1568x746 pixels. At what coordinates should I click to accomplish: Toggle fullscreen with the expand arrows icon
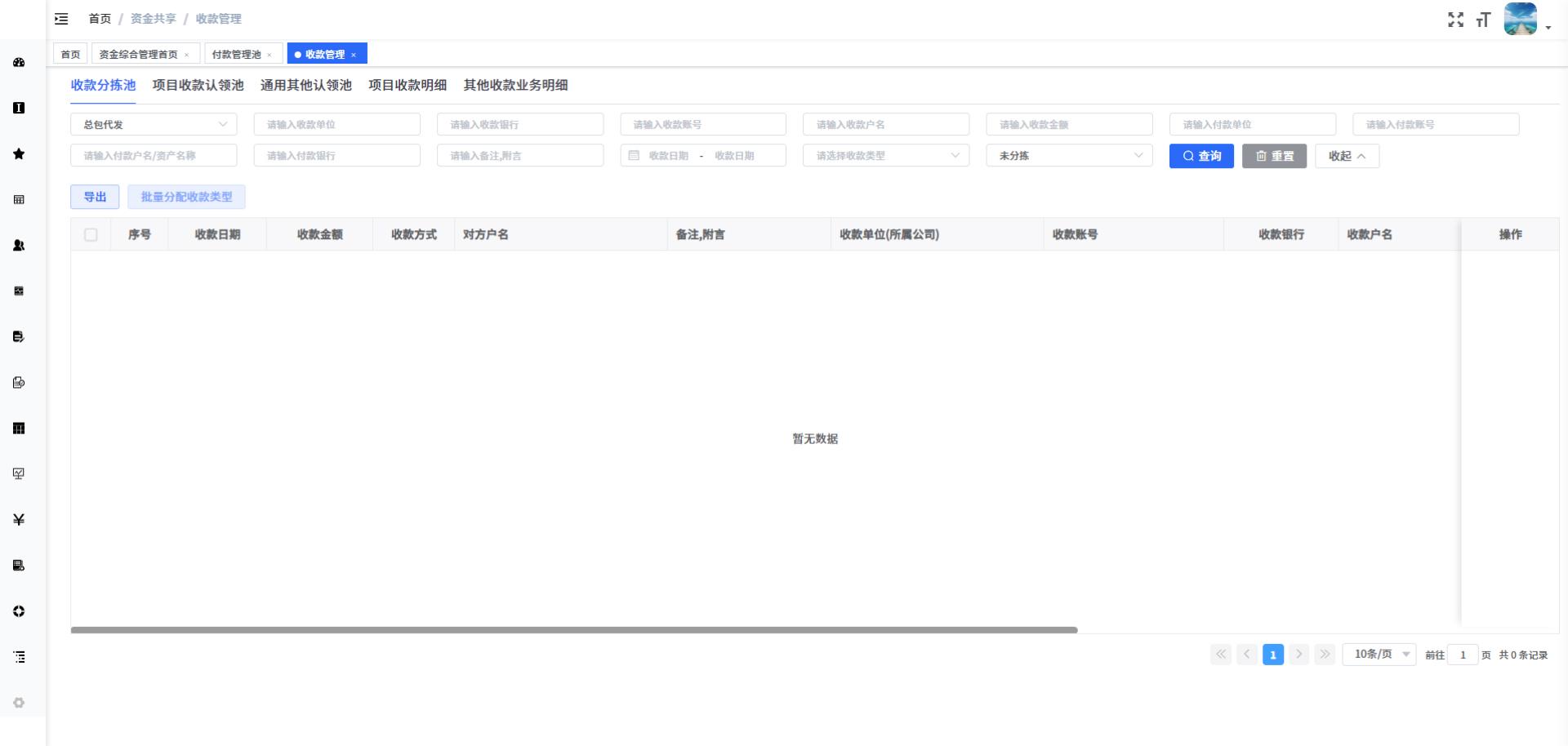coord(1455,20)
